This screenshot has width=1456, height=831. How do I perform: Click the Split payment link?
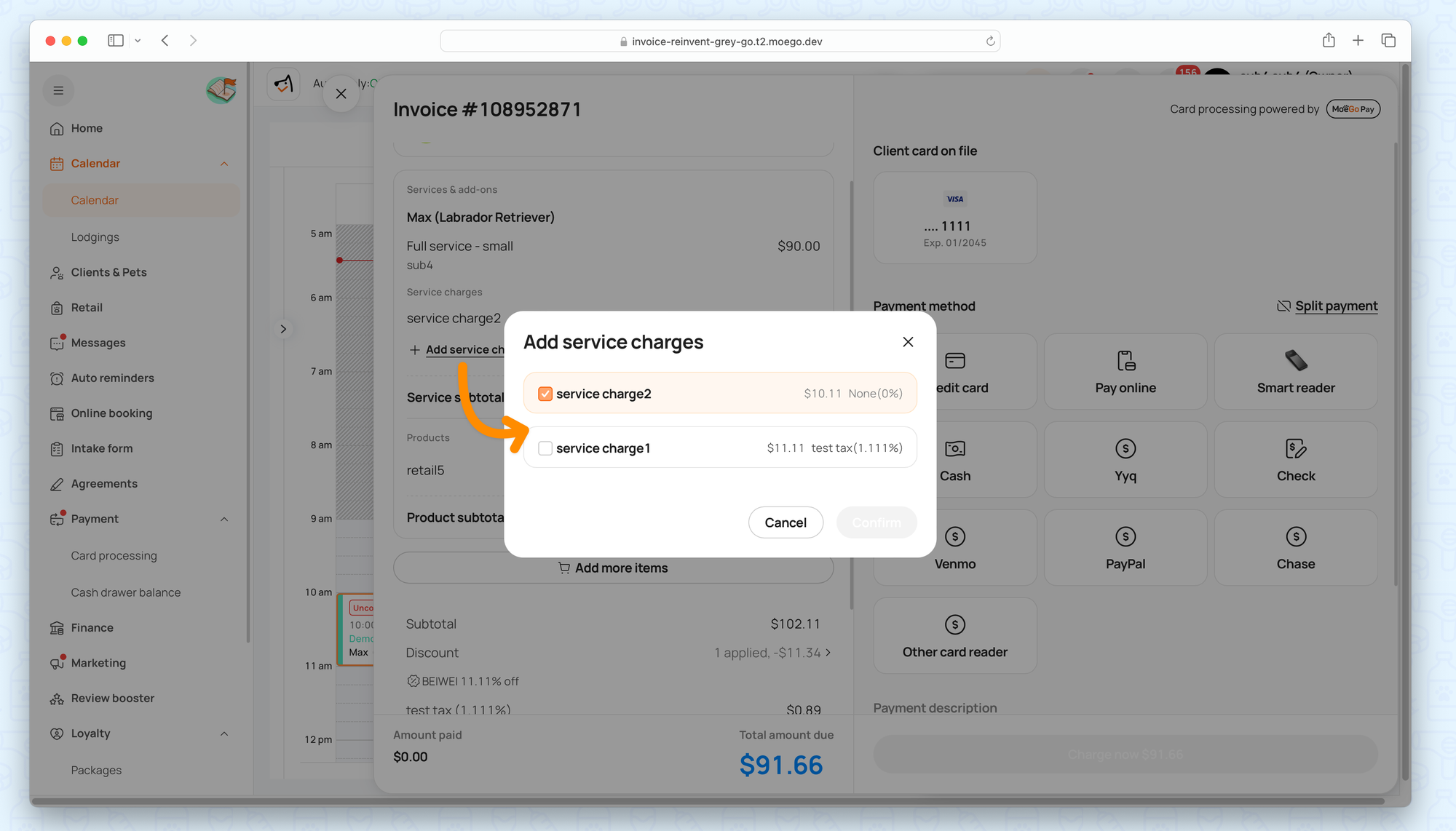[x=1336, y=306]
